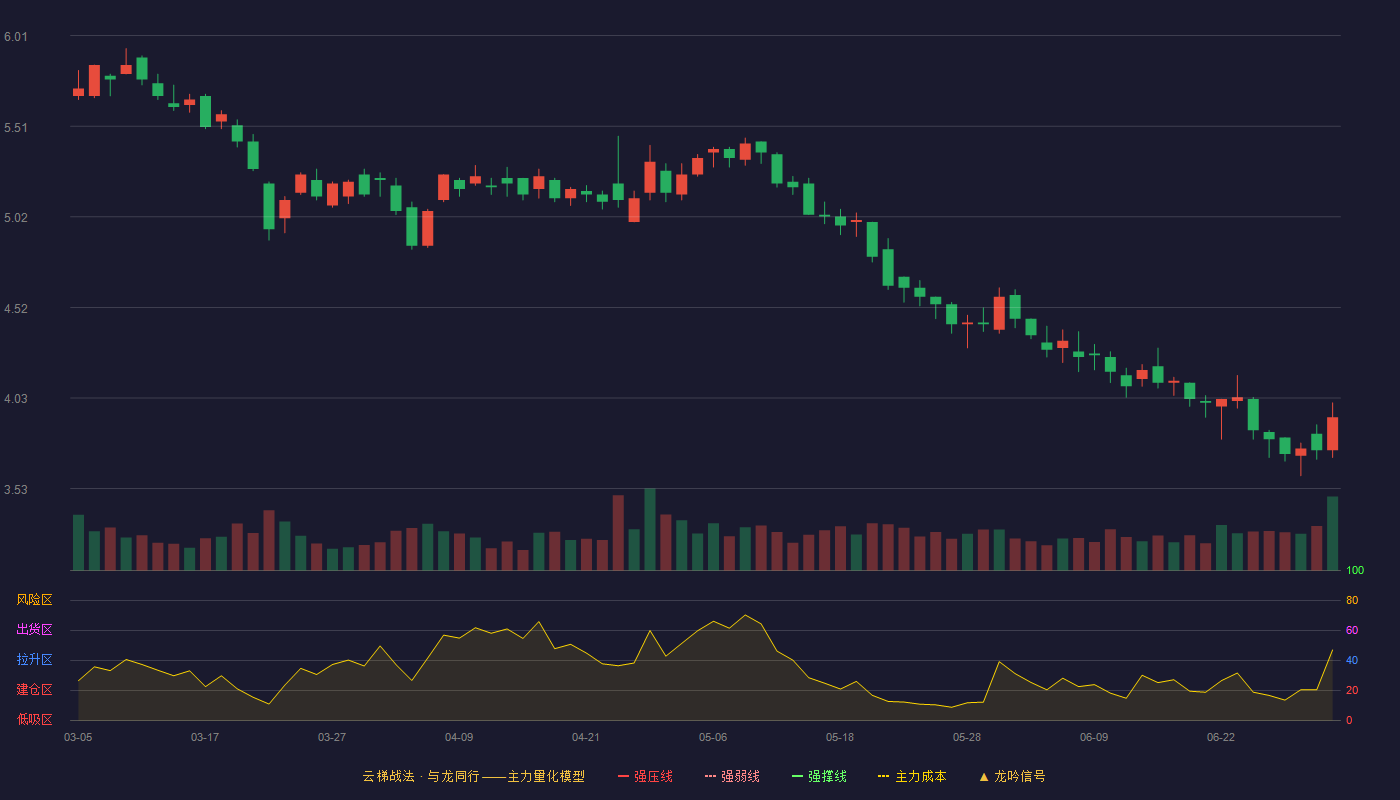This screenshot has height=800, width=1400.
Task: Click the 03-05 date label
Action: [78, 737]
